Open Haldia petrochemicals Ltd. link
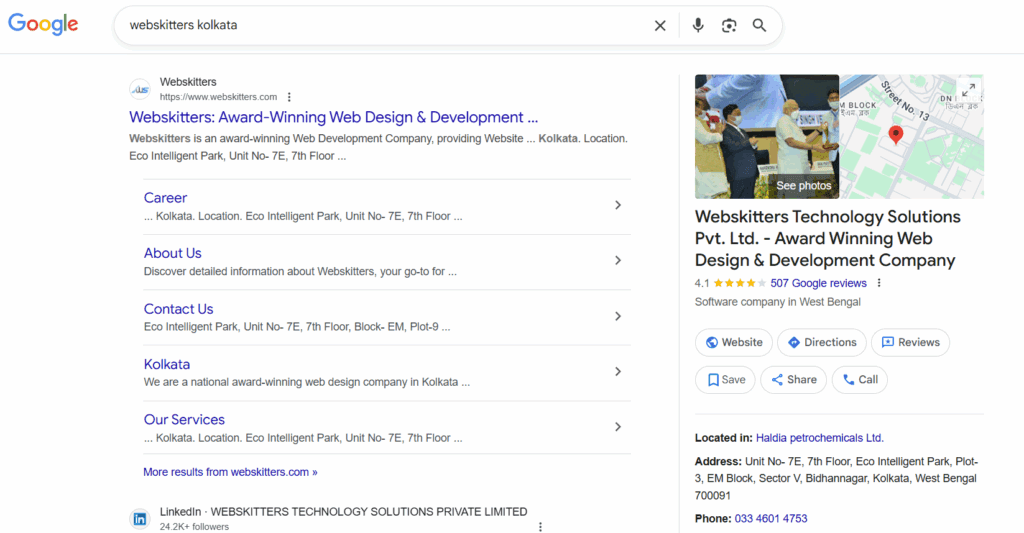 tap(820, 438)
